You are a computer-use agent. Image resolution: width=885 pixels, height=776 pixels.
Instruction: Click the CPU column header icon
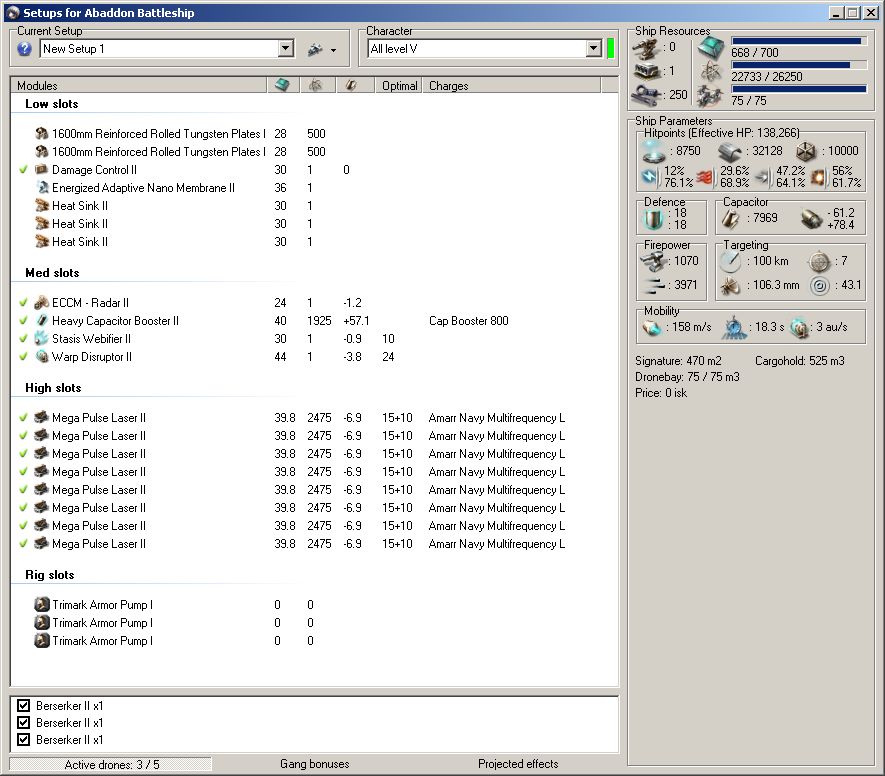pyautogui.click(x=282, y=86)
